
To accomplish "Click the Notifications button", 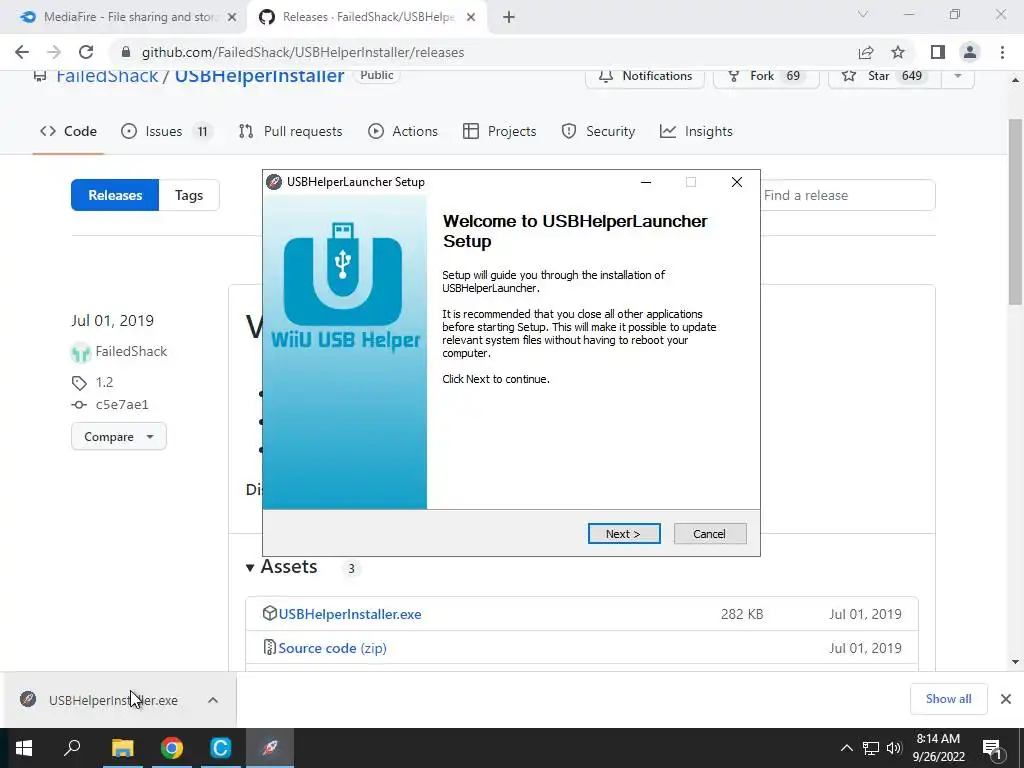I will tap(645, 76).
